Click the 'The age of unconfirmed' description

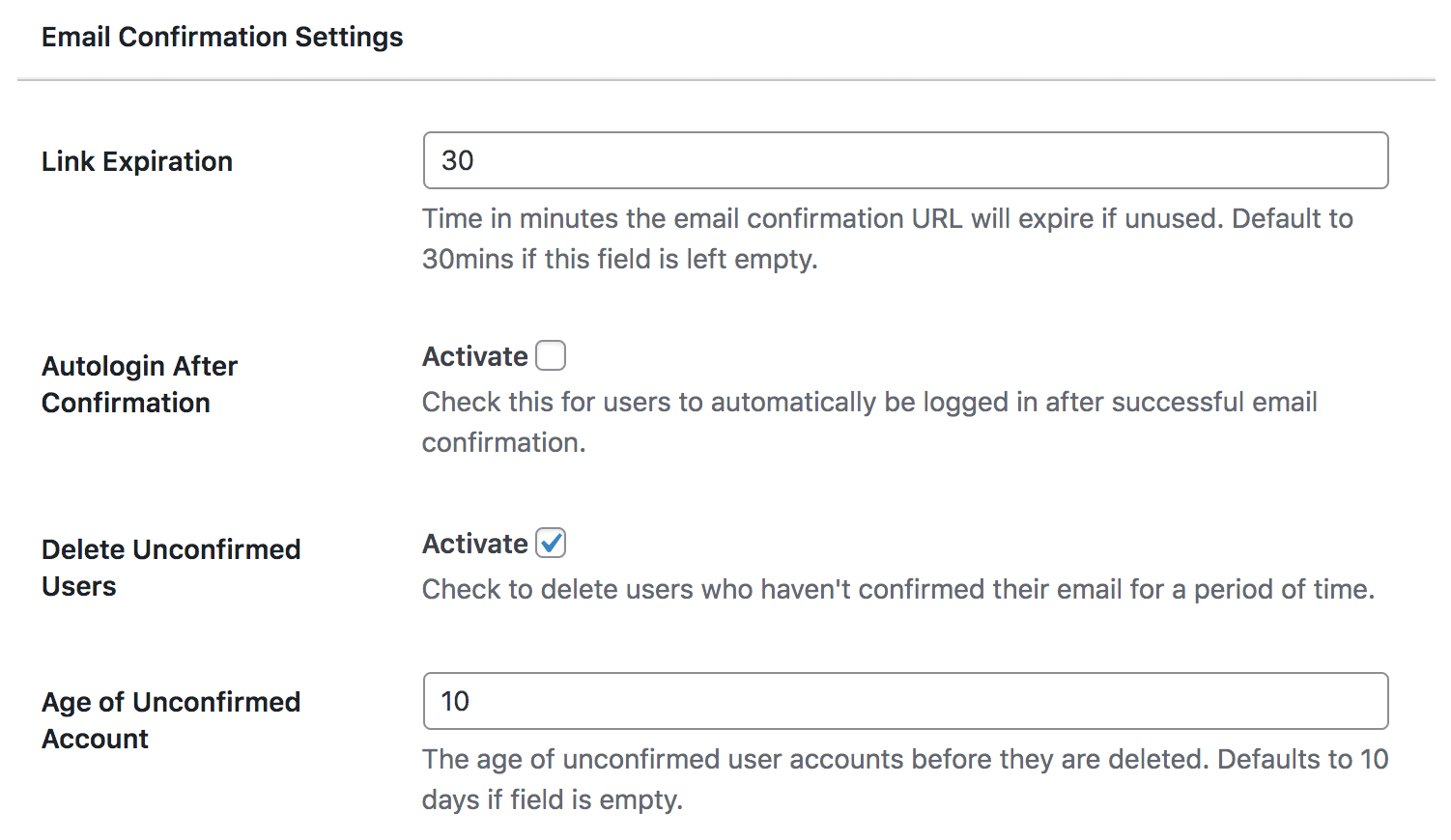pos(905,779)
